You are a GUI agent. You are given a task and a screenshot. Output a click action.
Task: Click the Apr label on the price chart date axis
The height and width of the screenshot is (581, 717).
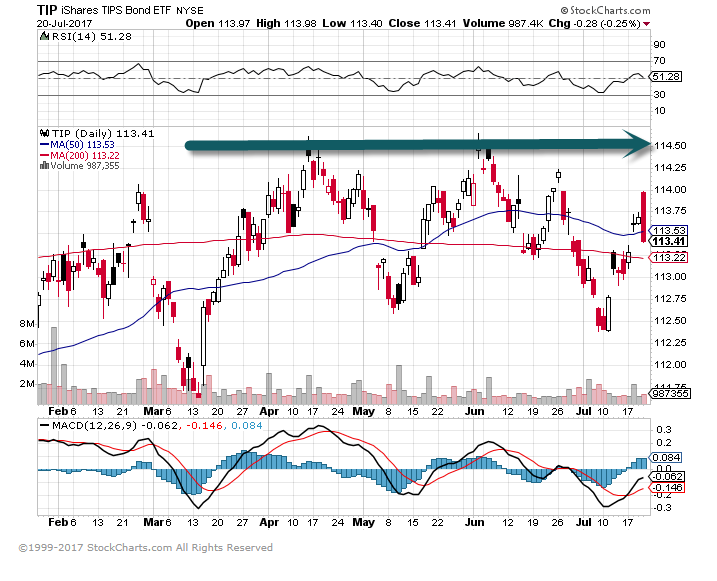click(x=269, y=411)
